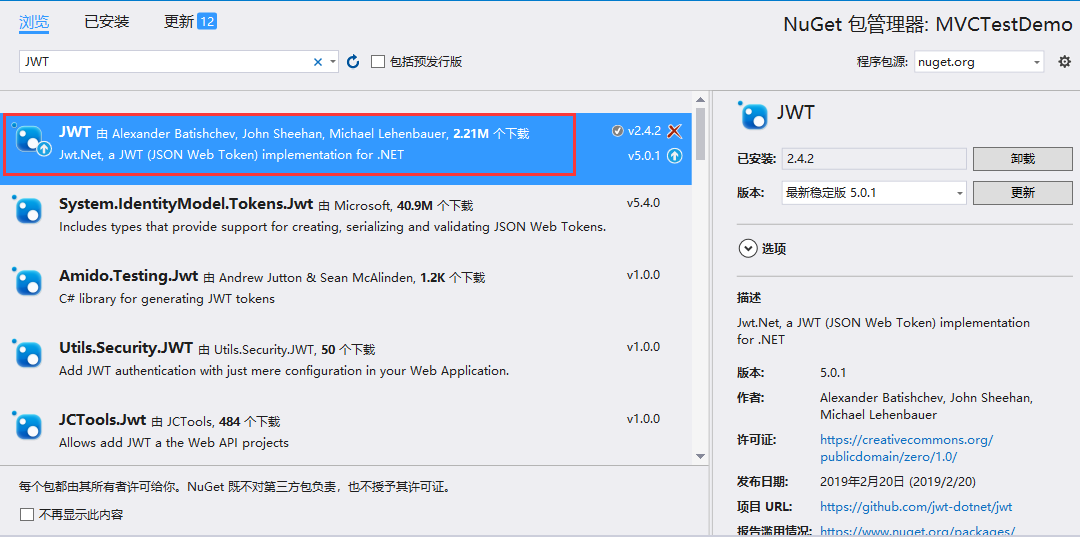
Task: Click the v5.4.0 version label
Action: tap(643, 203)
